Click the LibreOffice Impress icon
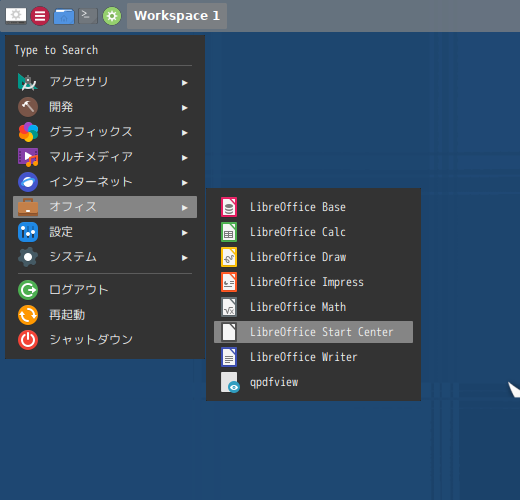 tap(229, 282)
